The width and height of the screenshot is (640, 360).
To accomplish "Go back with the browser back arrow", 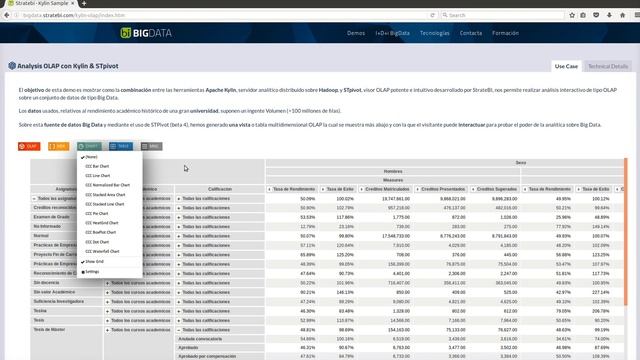I will click(7, 15).
